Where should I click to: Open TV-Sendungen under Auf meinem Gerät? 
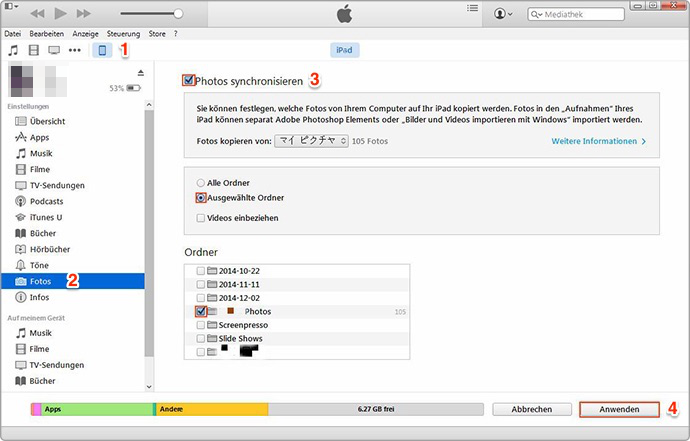click(73, 365)
